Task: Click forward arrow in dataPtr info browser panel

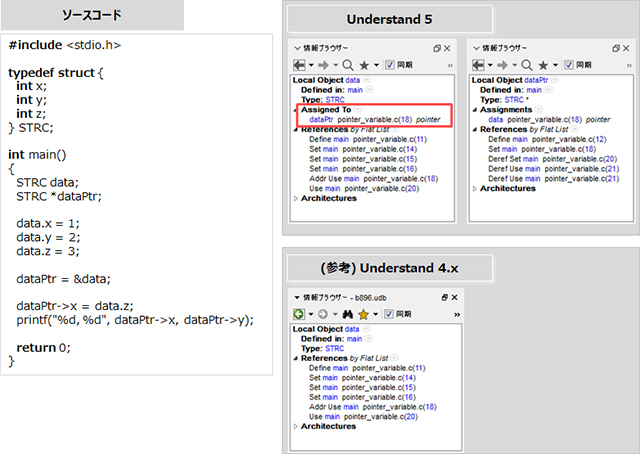Action: click(x=502, y=65)
